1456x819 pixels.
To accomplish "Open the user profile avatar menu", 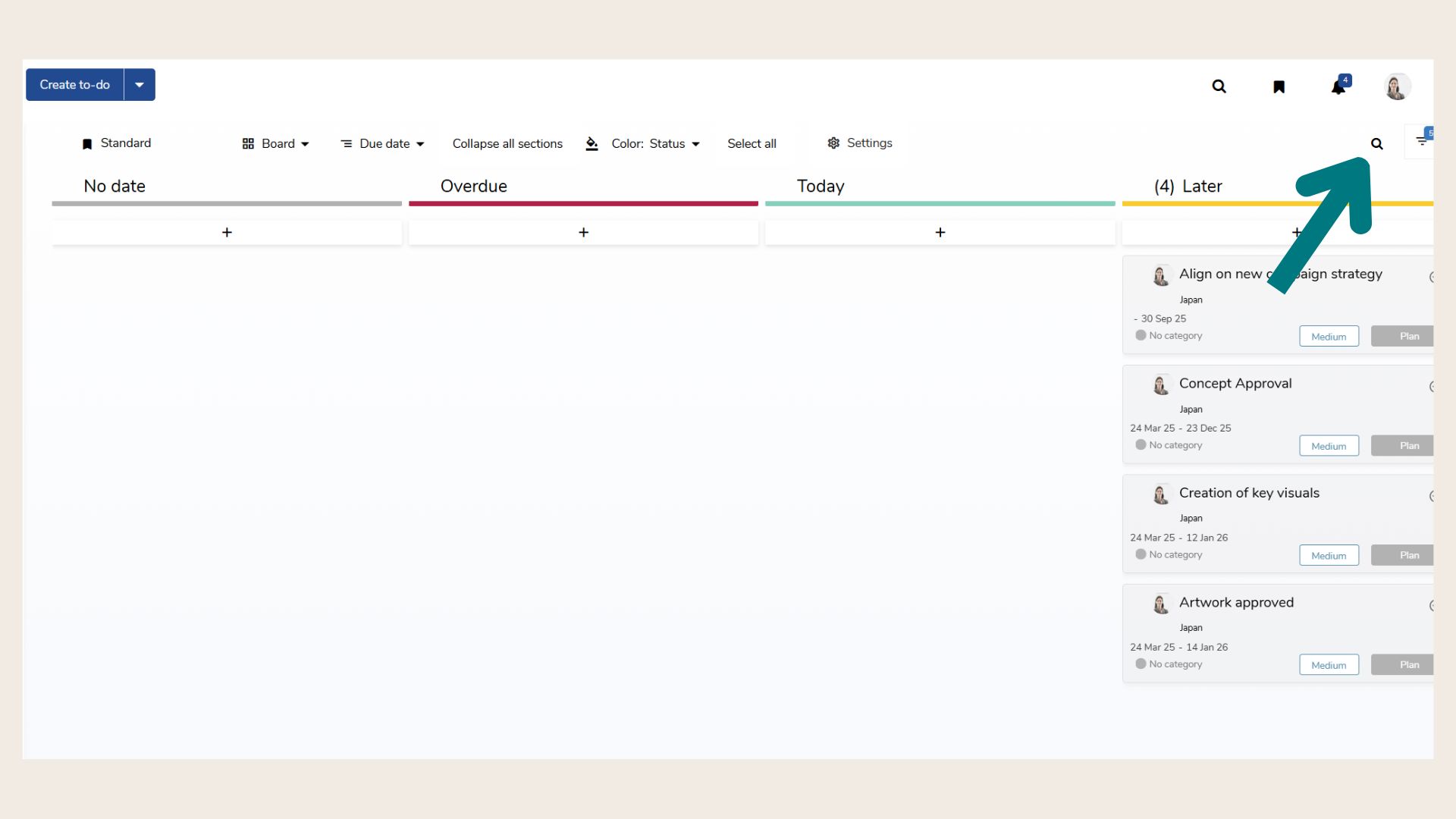I will pos(1396,86).
